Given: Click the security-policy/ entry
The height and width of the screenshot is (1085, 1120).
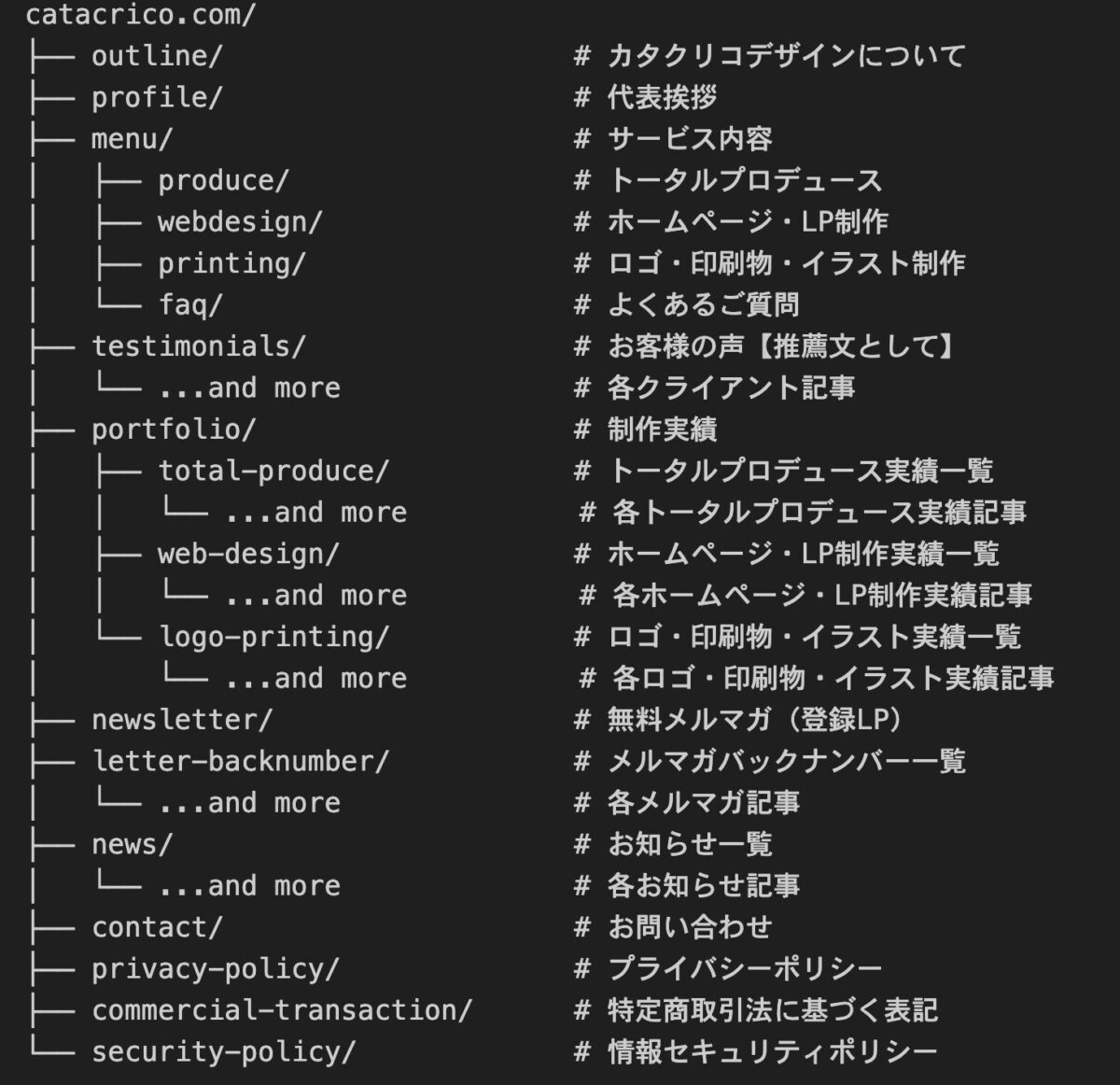Looking at the screenshot, I should click(223, 1052).
